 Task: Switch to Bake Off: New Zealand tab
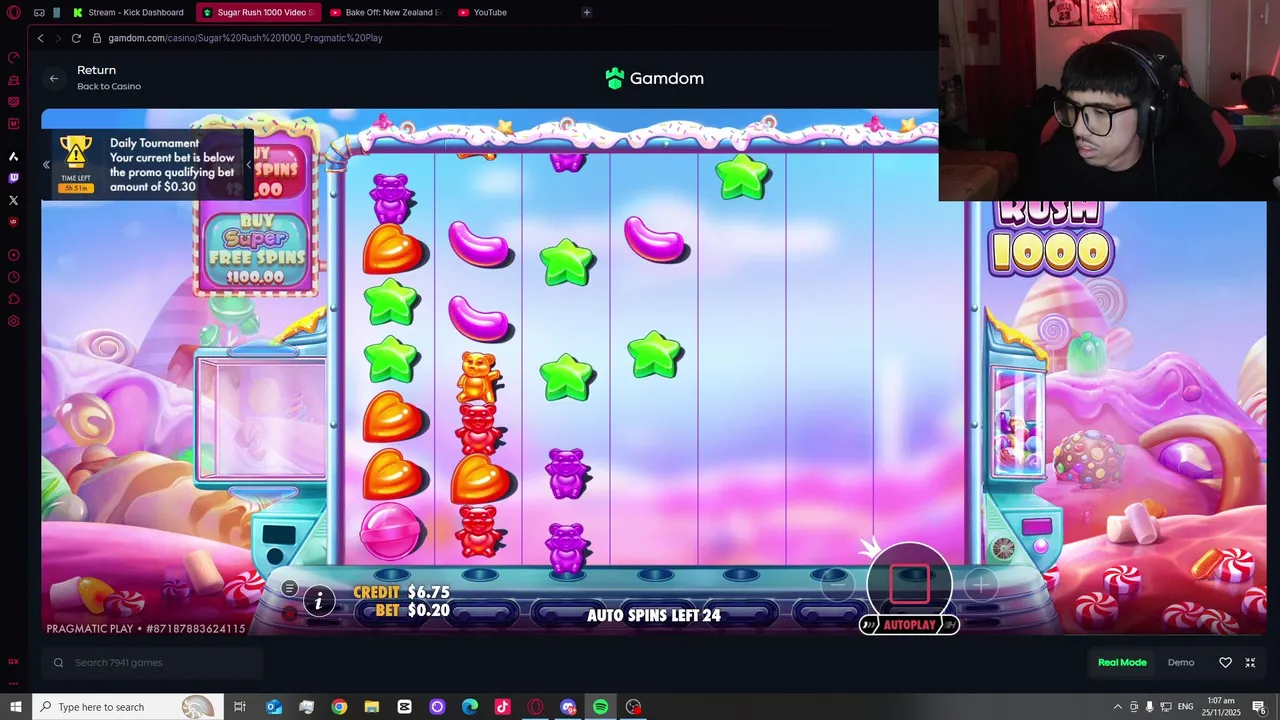pyautogui.click(x=387, y=12)
